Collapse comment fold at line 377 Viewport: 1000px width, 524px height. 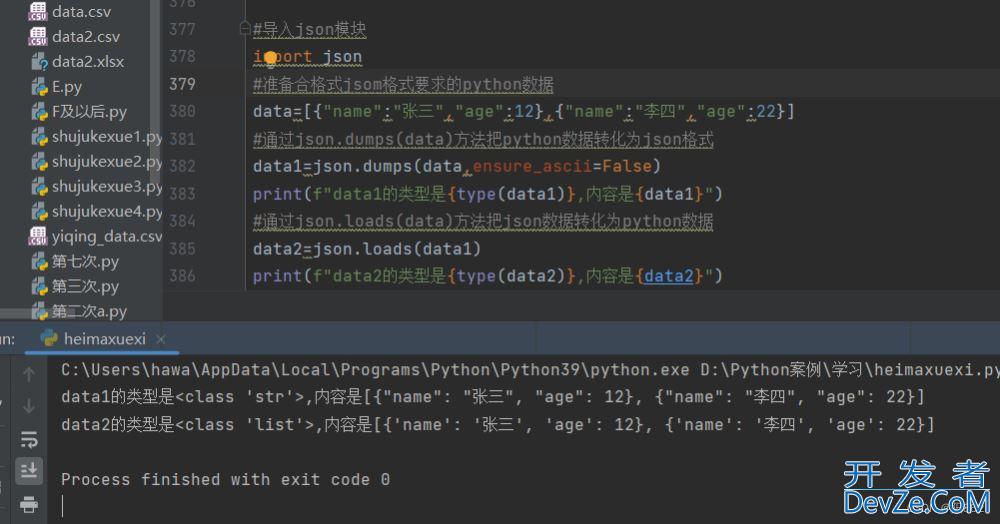click(245, 28)
